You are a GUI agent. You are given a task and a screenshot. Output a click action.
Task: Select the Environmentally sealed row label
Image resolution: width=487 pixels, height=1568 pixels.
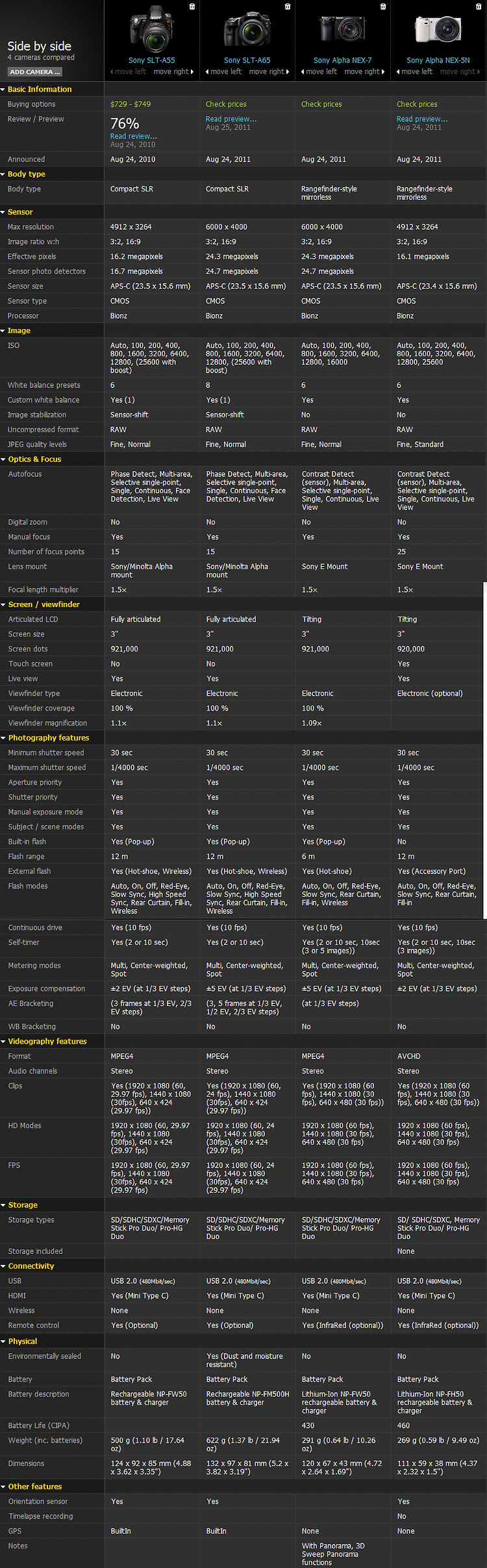[45, 1356]
